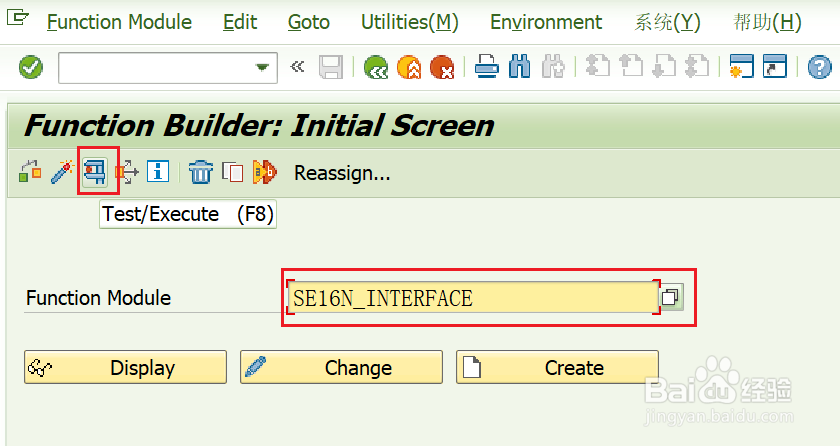
Task: Click the Function Module input field
Action: coord(470,298)
